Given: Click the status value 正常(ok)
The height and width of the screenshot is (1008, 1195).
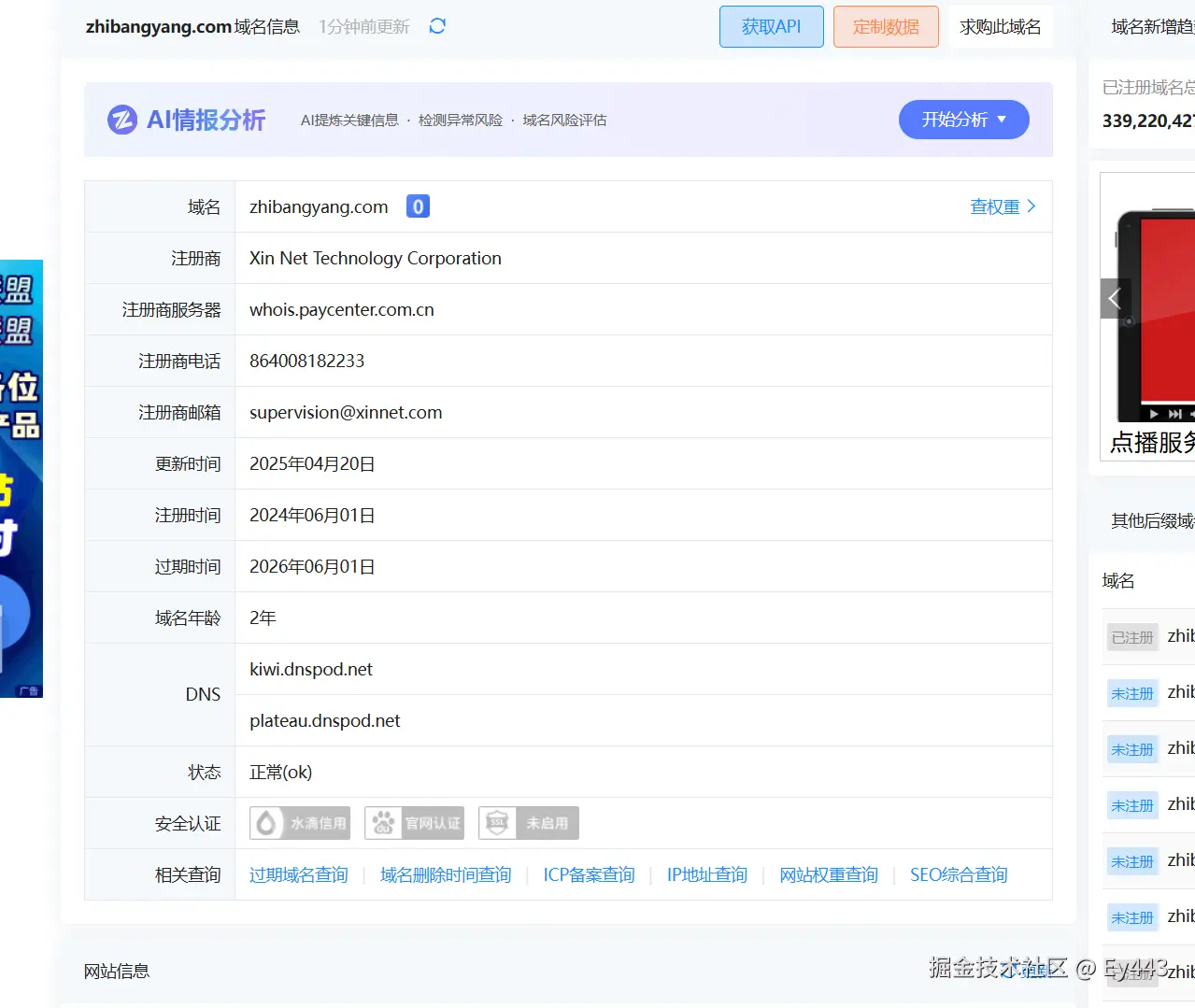Looking at the screenshot, I should pos(281,772).
